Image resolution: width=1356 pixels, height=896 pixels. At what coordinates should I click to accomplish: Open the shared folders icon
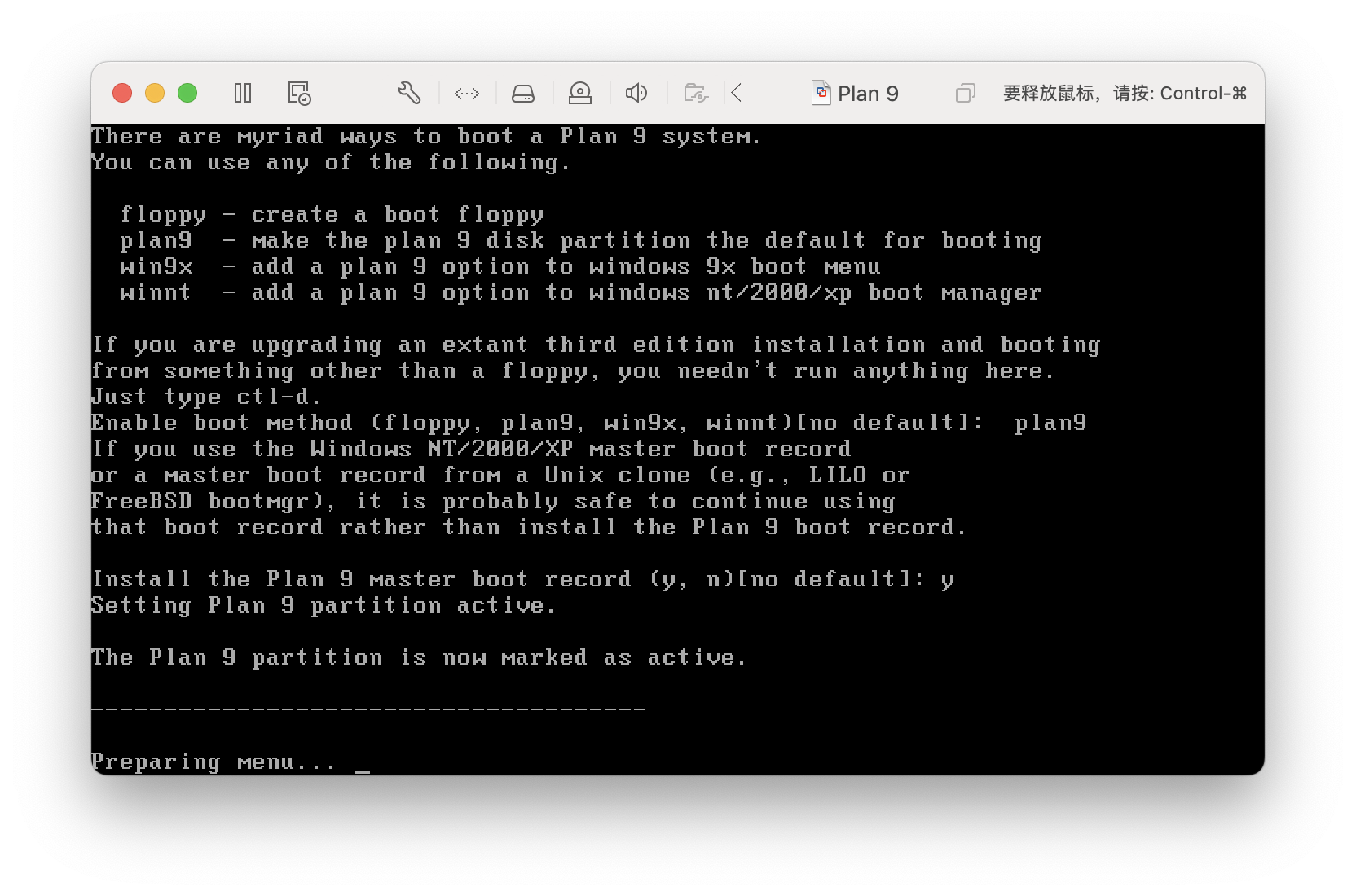(x=696, y=93)
